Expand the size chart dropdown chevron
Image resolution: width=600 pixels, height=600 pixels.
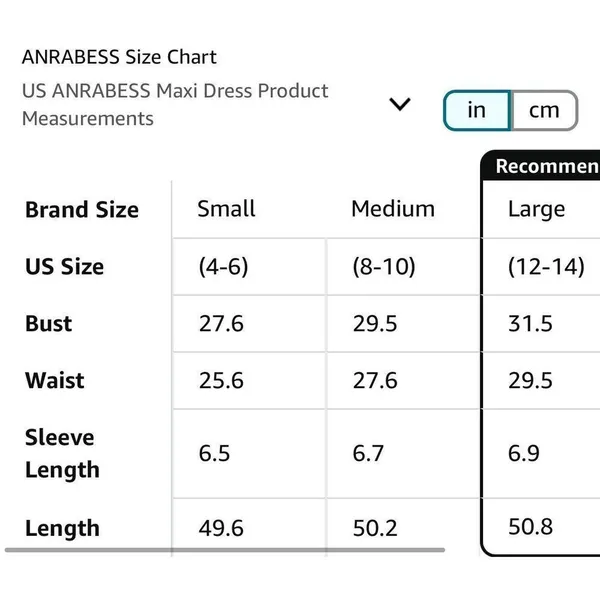pos(400,104)
